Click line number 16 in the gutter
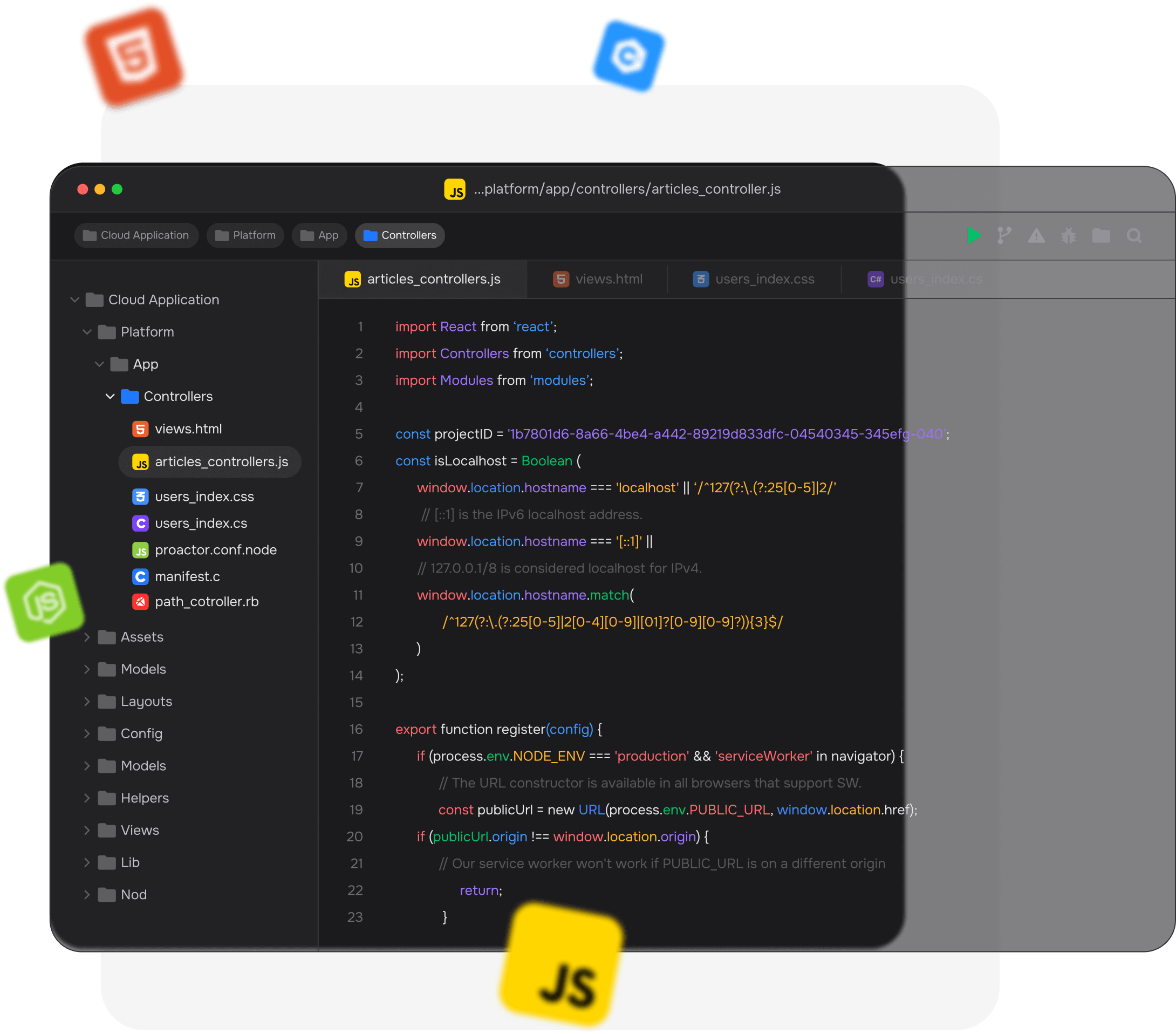 pos(356,730)
